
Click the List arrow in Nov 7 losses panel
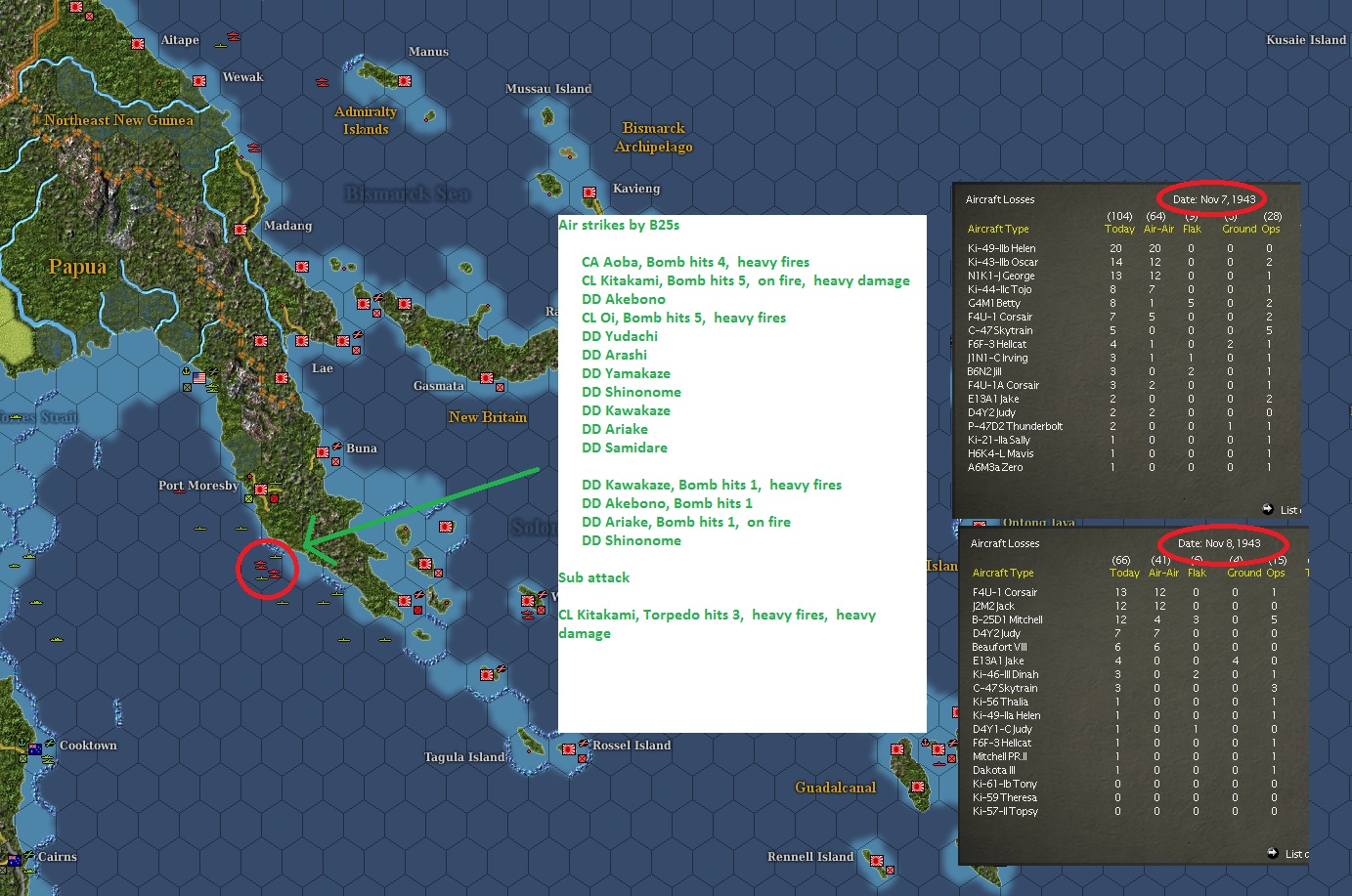click(x=1268, y=509)
